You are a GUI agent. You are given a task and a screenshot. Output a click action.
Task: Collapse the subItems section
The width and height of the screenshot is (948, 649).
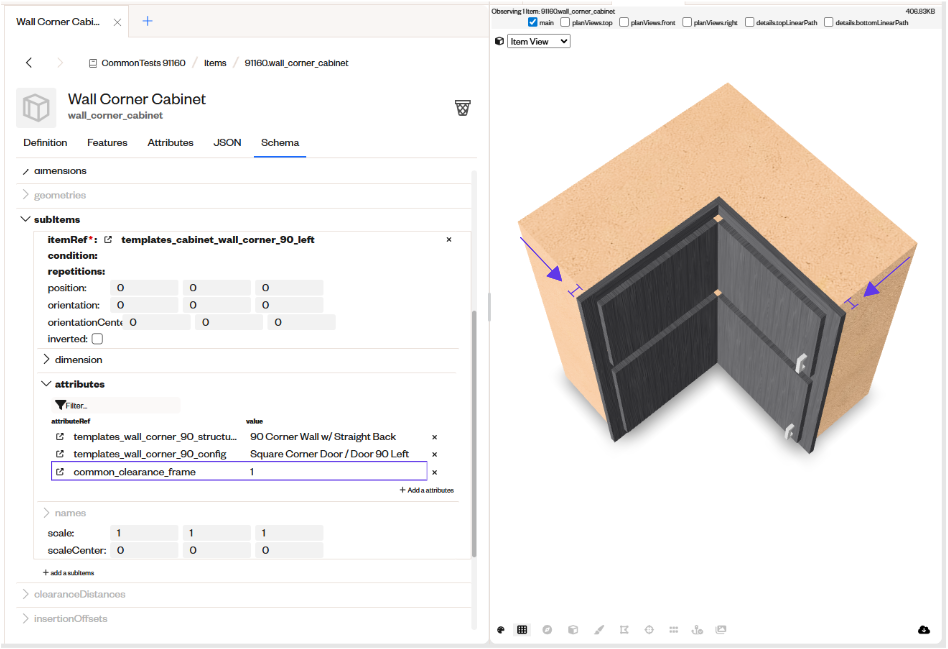click(25, 219)
